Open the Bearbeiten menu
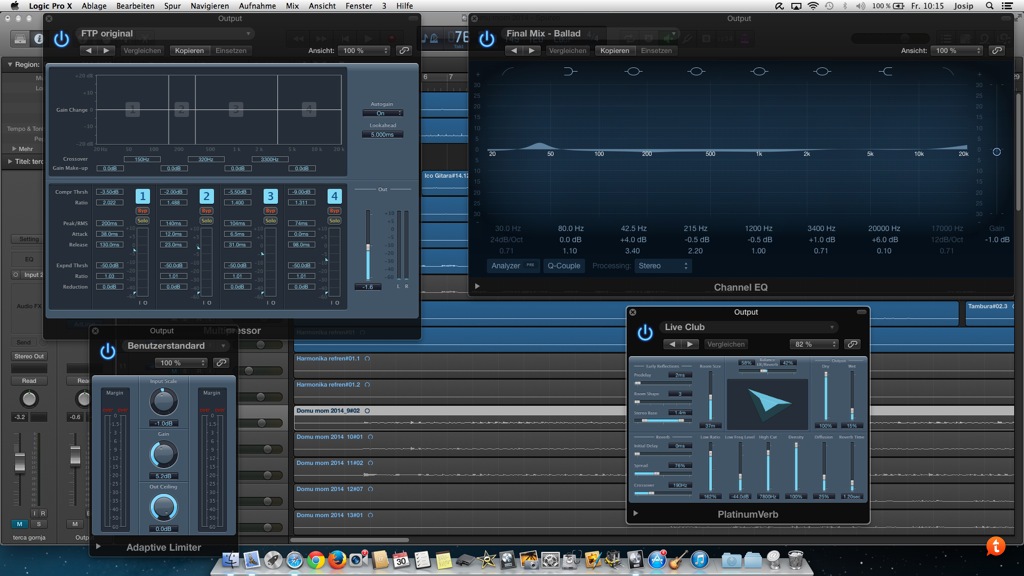The image size is (1024, 576). click(135, 6)
